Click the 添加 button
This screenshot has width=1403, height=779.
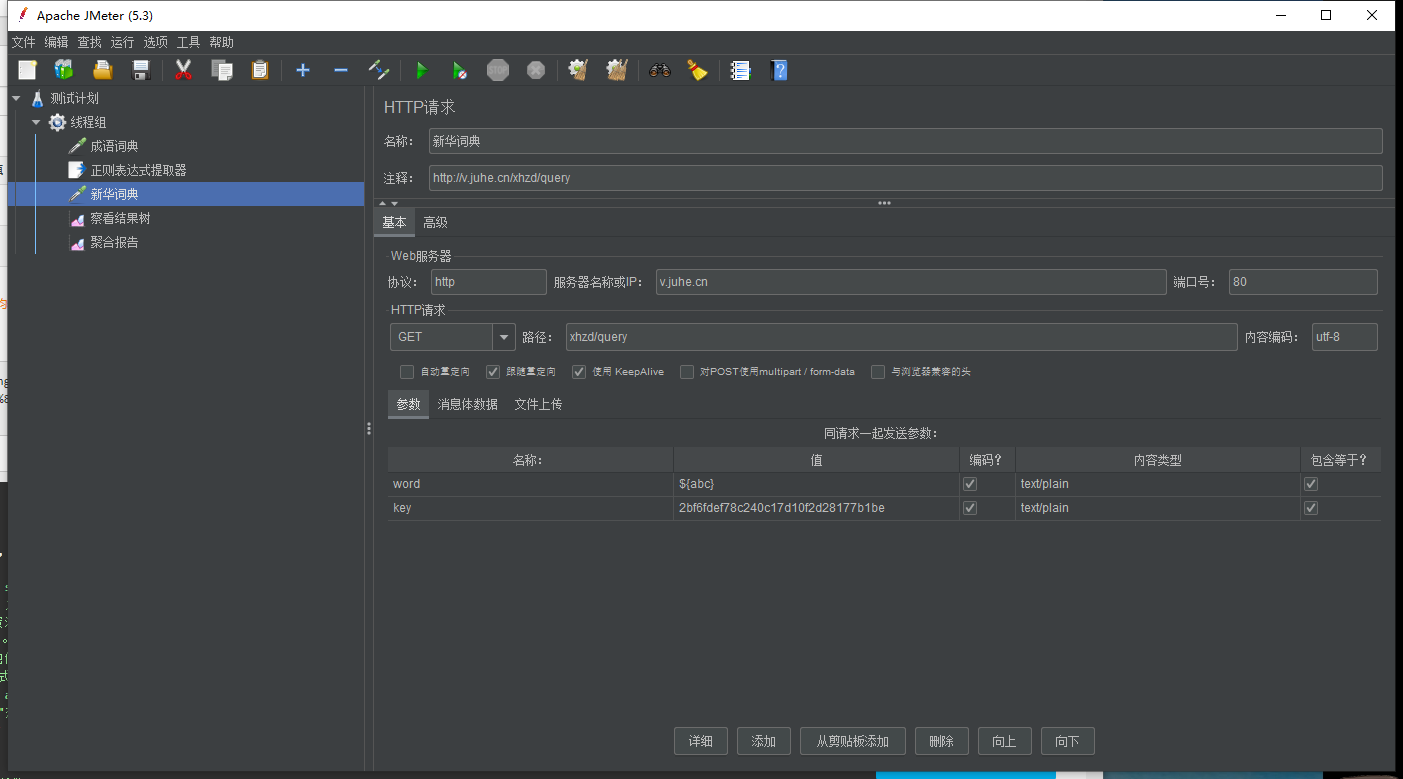pyautogui.click(x=763, y=741)
